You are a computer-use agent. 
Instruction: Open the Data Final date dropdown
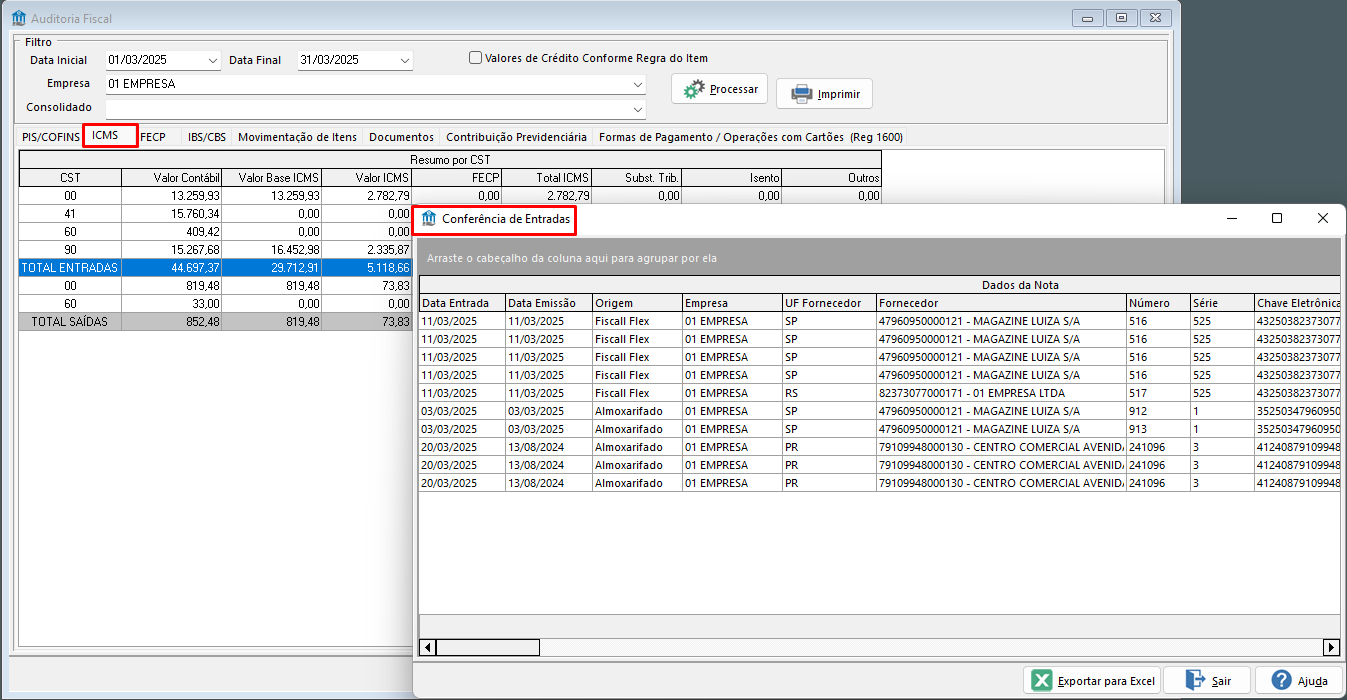click(404, 60)
